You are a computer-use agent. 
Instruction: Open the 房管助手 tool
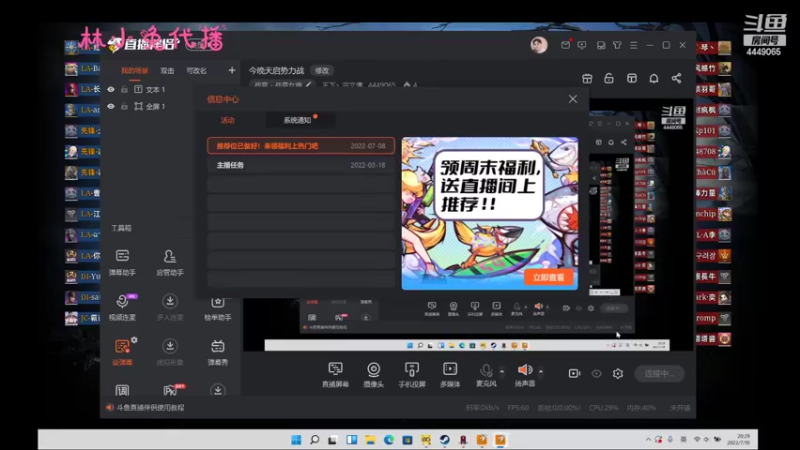pyautogui.click(x=170, y=263)
